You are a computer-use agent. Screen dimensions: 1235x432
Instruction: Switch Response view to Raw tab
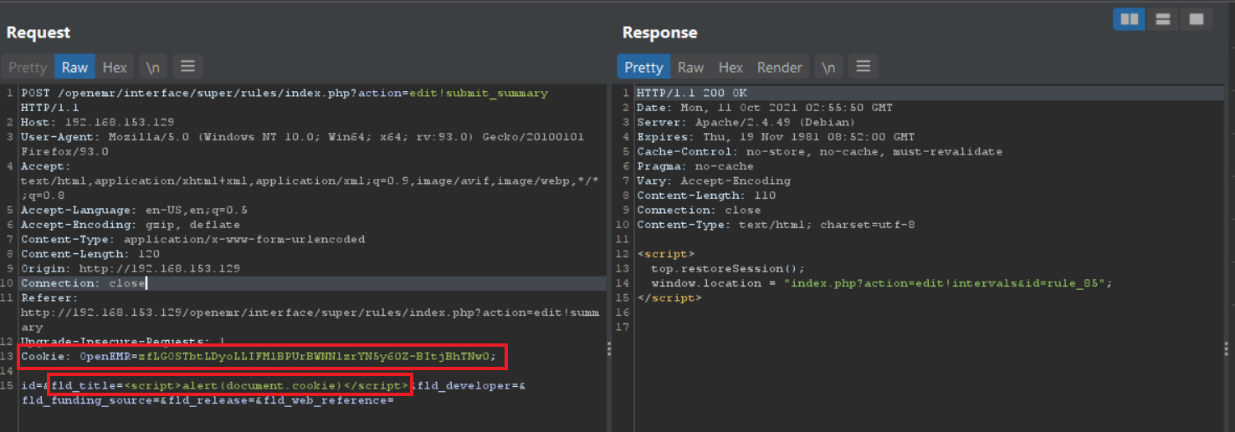pos(691,67)
